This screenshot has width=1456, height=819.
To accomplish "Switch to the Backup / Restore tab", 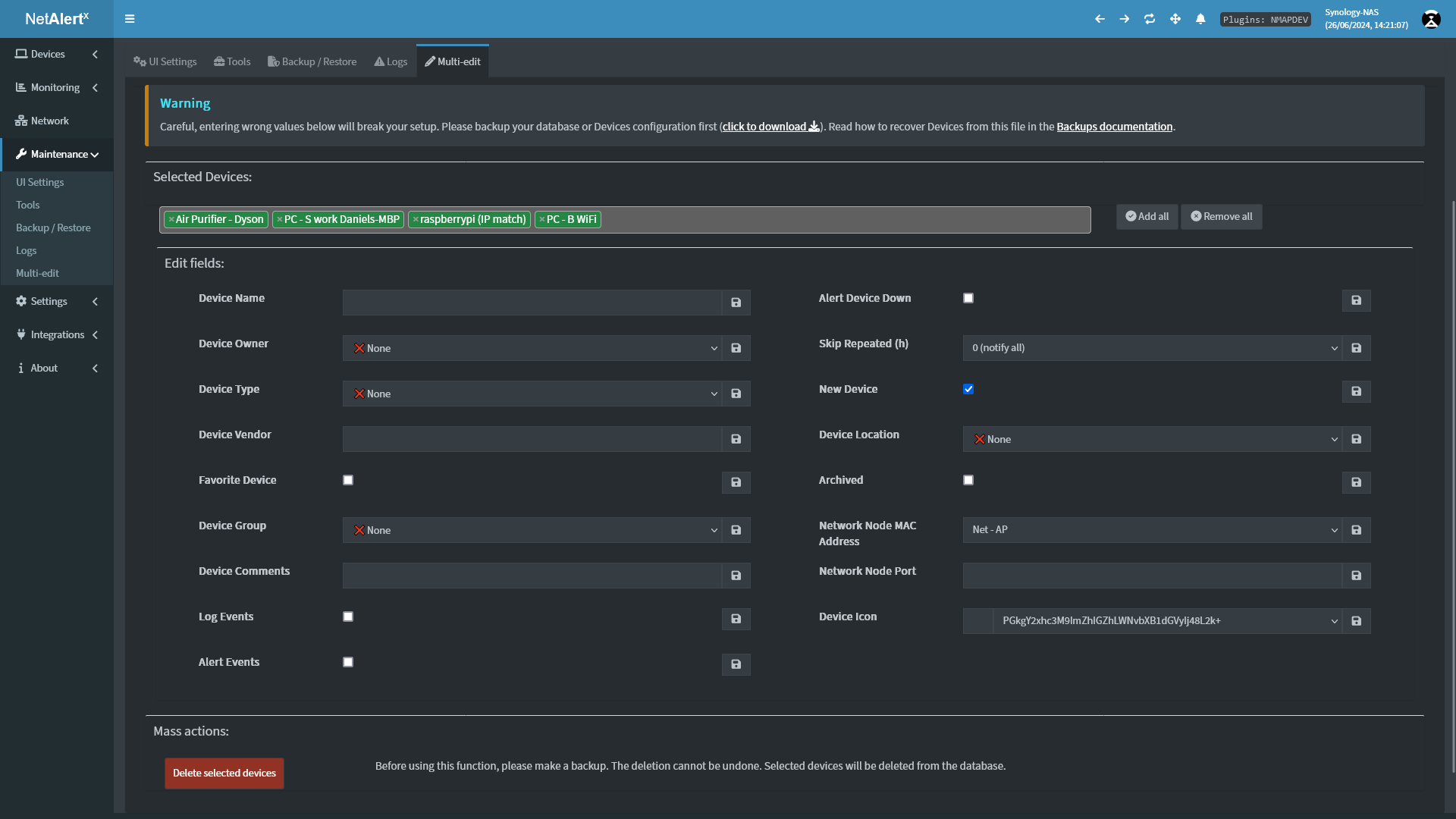I will pos(312,61).
